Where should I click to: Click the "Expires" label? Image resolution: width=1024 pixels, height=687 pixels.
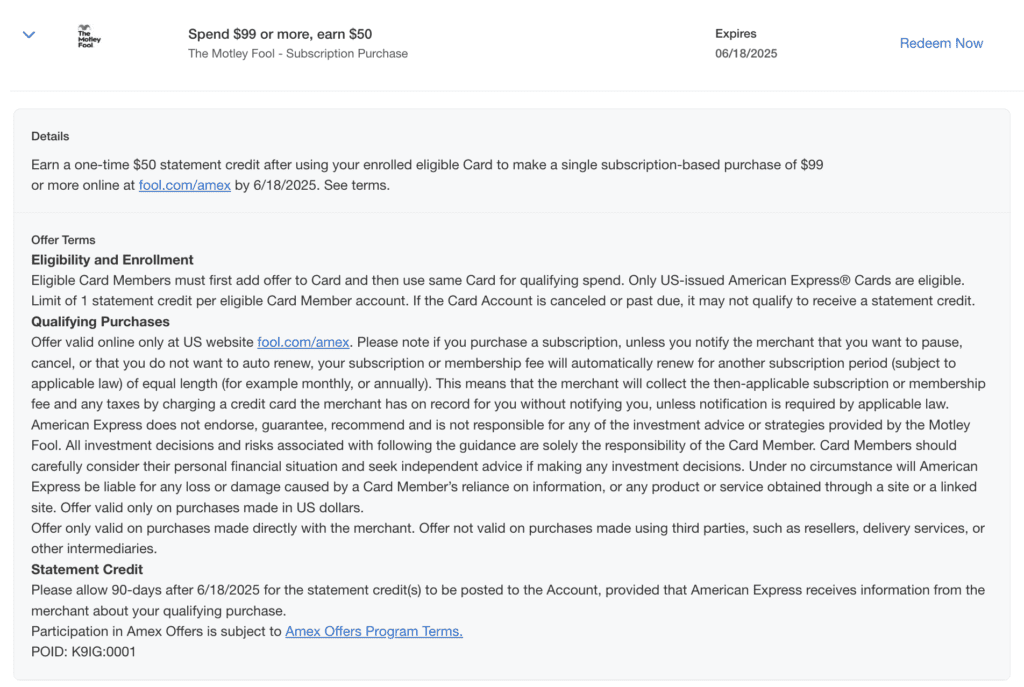(735, 34)
